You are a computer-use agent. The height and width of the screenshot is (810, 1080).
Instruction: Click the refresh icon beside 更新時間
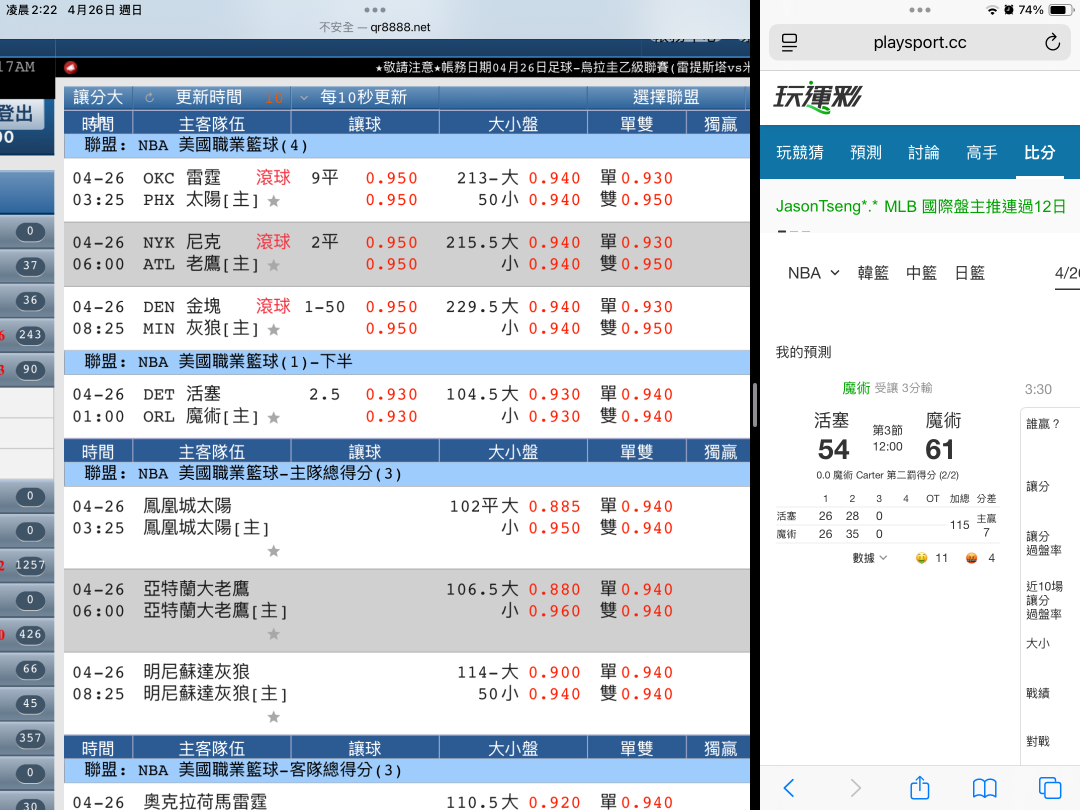click(x=150, y=98)
